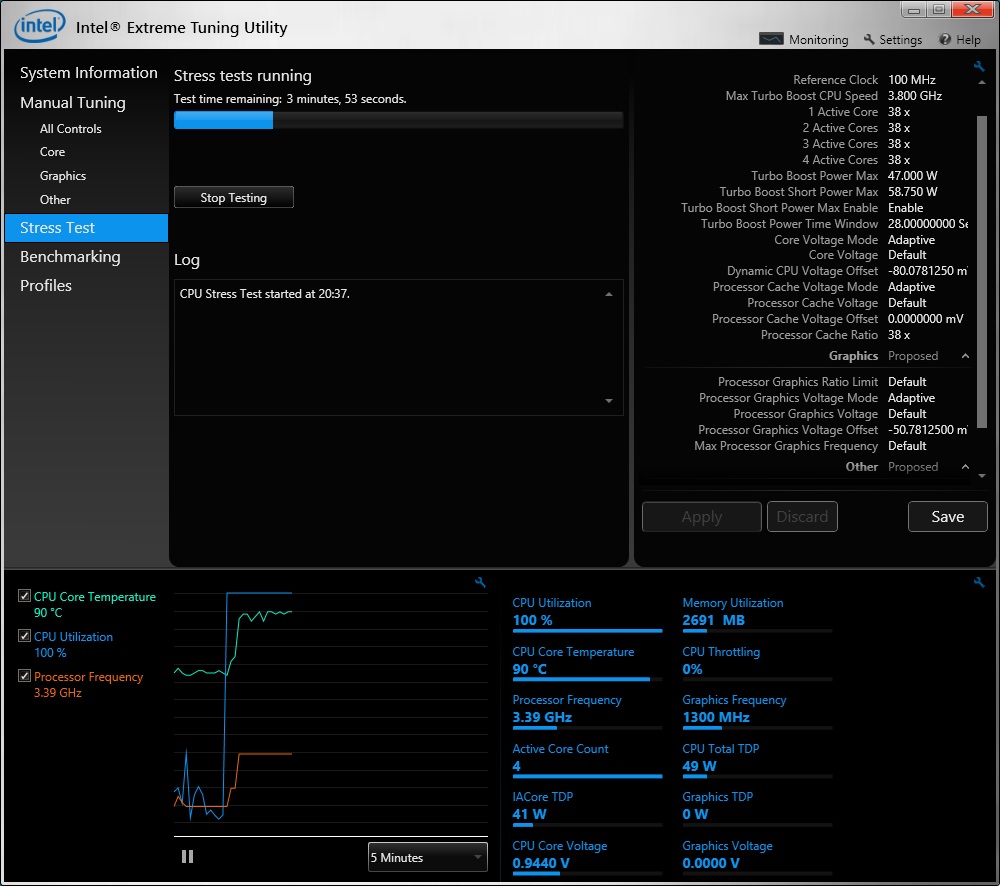Image resolution: width=1000 pixels, height=886 pixels.
Task: Click the Core Voltage Mode Adaptive value
Action: 911,240
